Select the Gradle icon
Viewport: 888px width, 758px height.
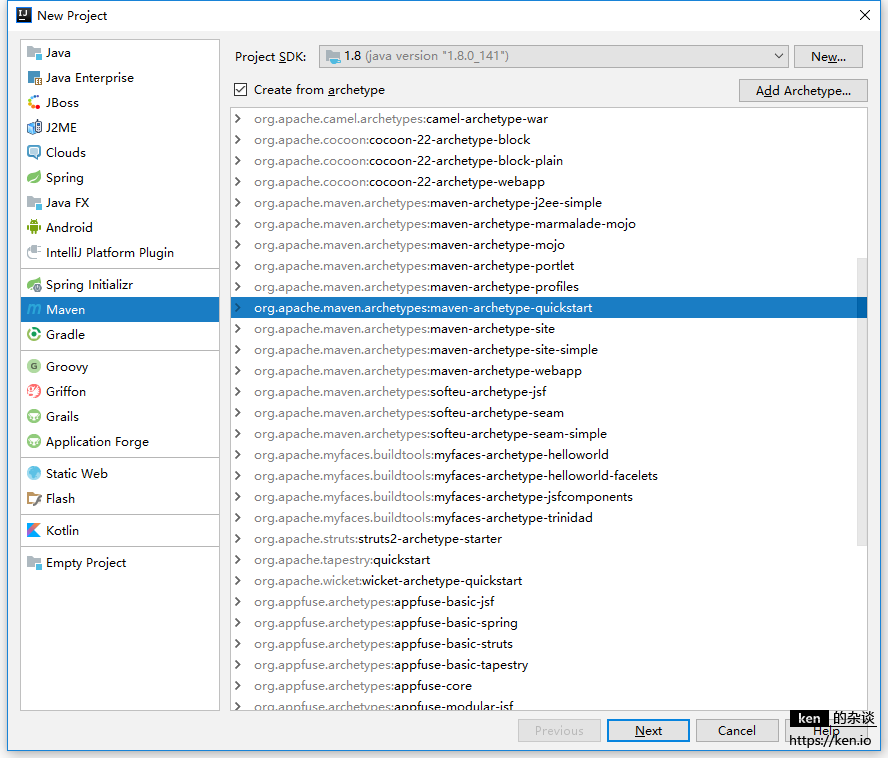coord(34,334)
